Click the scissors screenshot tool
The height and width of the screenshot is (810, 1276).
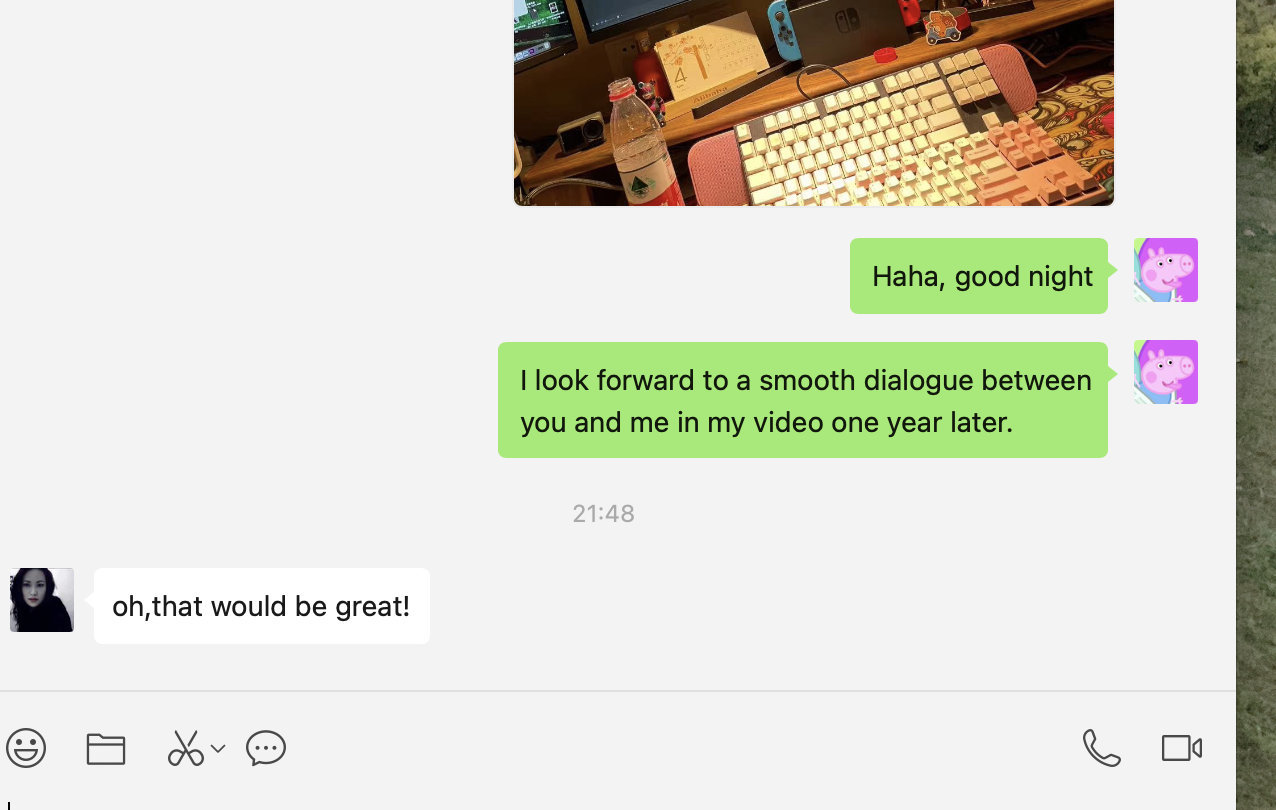(185, 748)
